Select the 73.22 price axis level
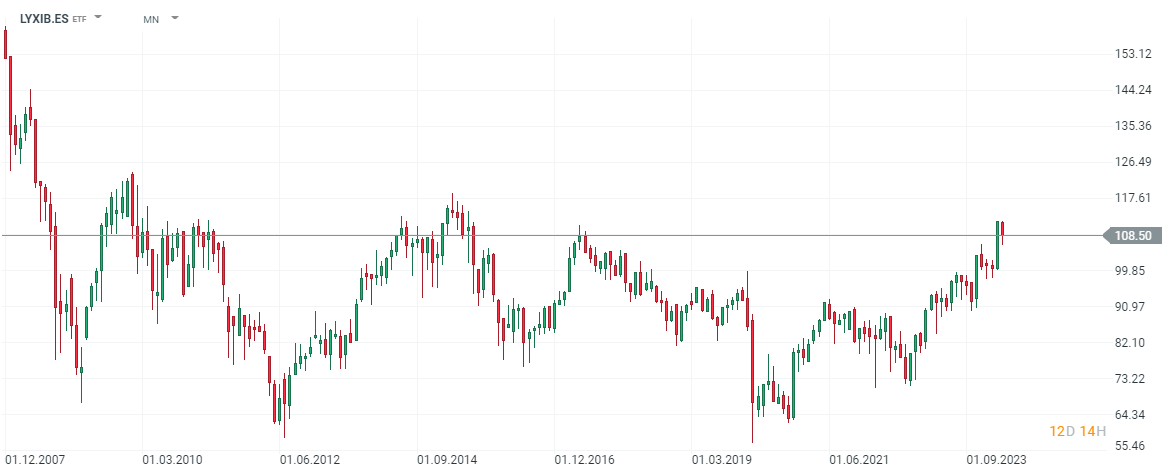Image resolution: width=1175 pixels, height=476 pixels. (1132, 379)
